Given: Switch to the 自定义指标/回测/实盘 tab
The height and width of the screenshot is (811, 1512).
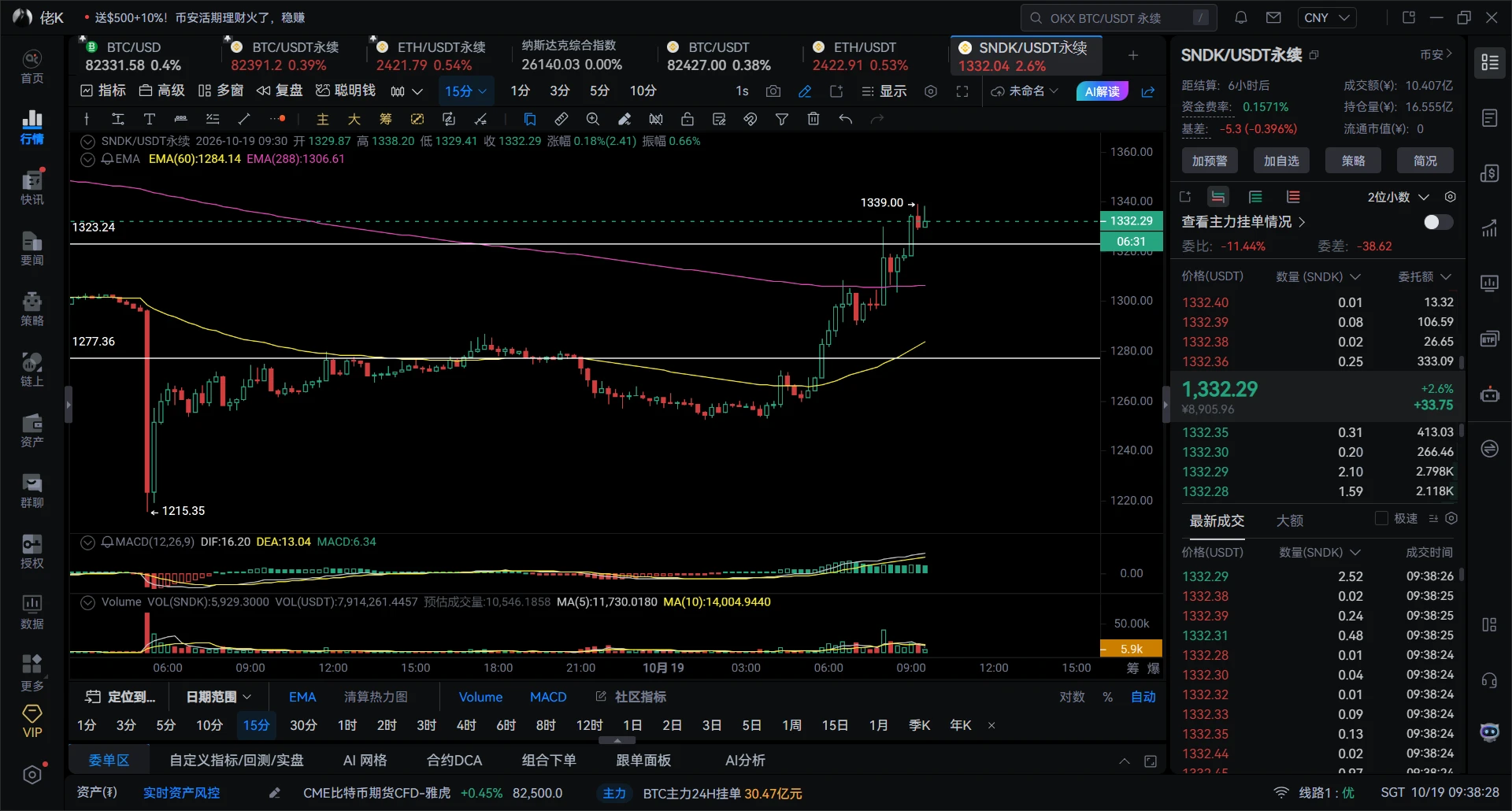Looking at the screenshot, I should (236, 761).
